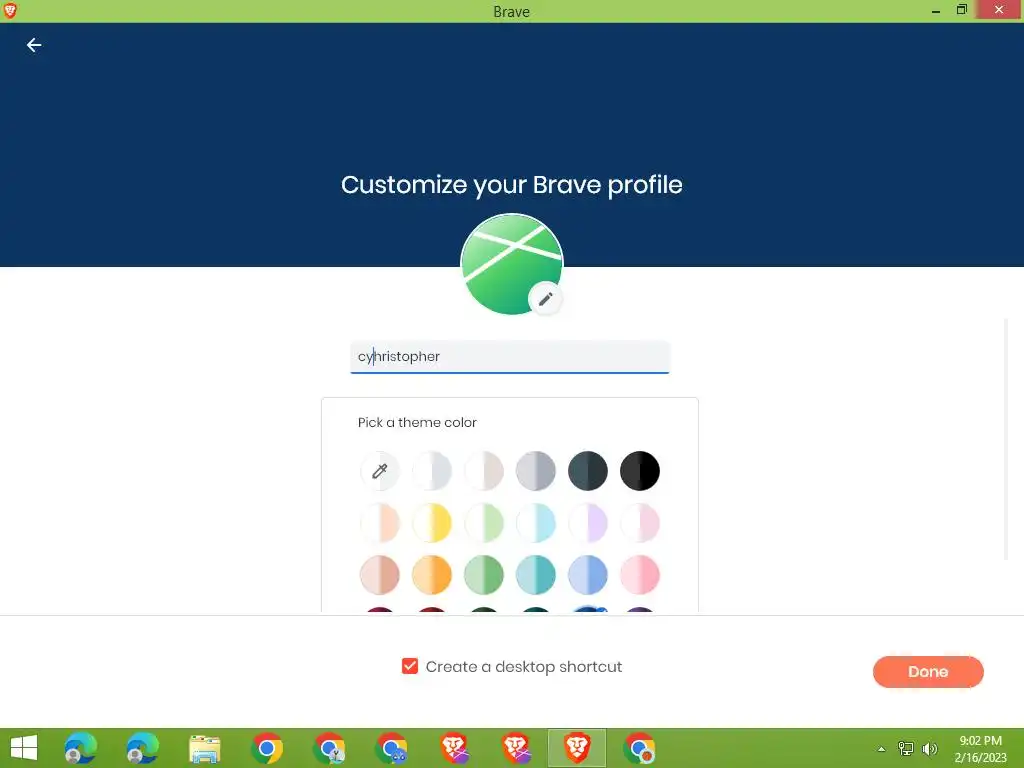Open File Explorer from the taskbar
The height and width of the screenshot is (768, 1024).
pyautogui.click(x=204, y=748)
